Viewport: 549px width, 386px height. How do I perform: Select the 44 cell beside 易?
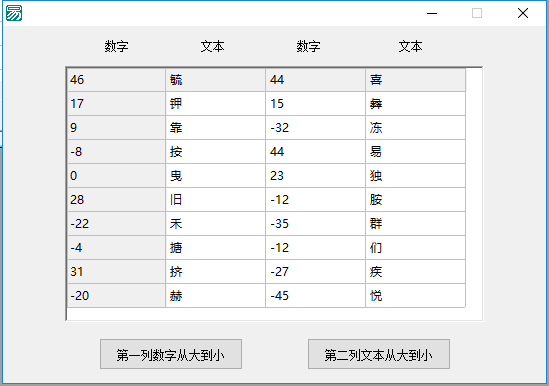(316, 152)
